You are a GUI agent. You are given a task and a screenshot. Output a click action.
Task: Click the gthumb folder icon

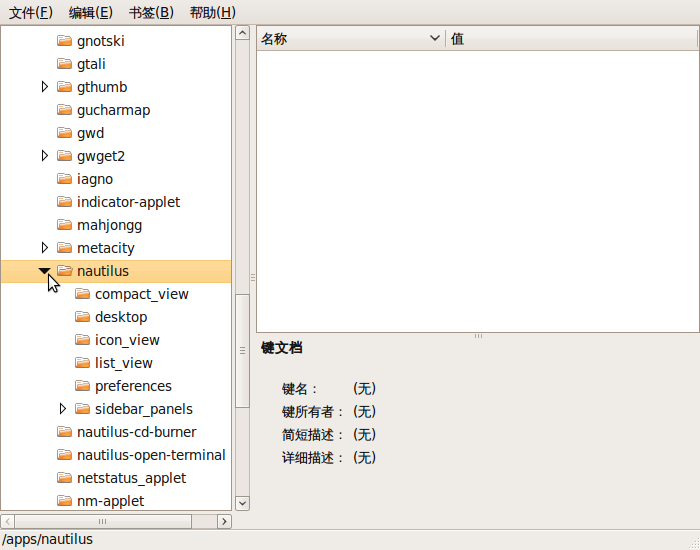click(64, 87)
